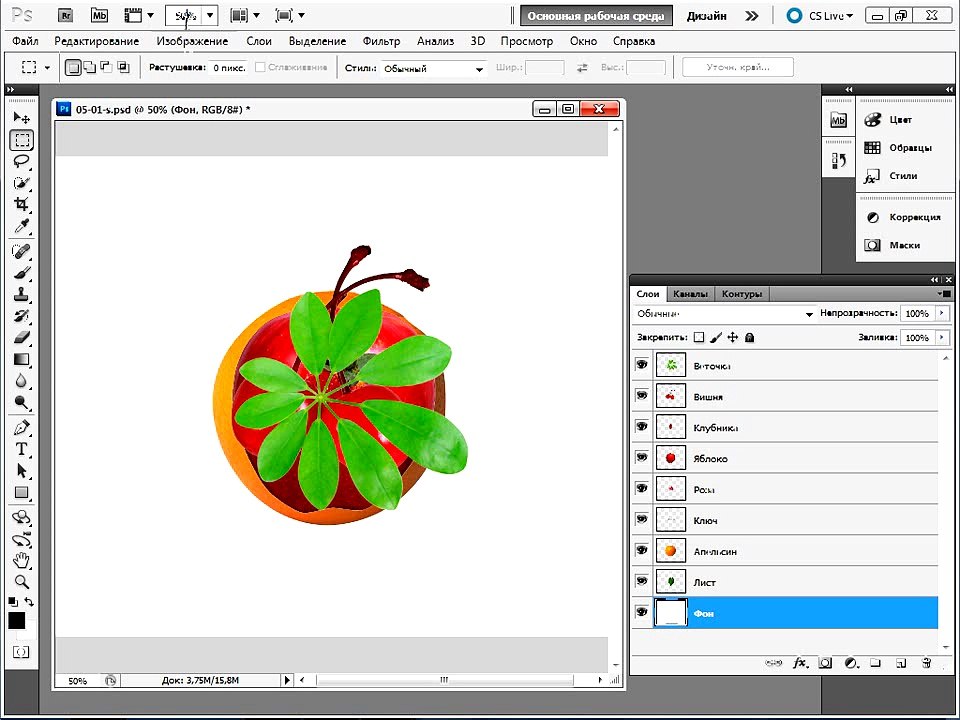Hide the Апельсин layer
The height and width of the screenshot is (720, 960).
coord(642,550)
